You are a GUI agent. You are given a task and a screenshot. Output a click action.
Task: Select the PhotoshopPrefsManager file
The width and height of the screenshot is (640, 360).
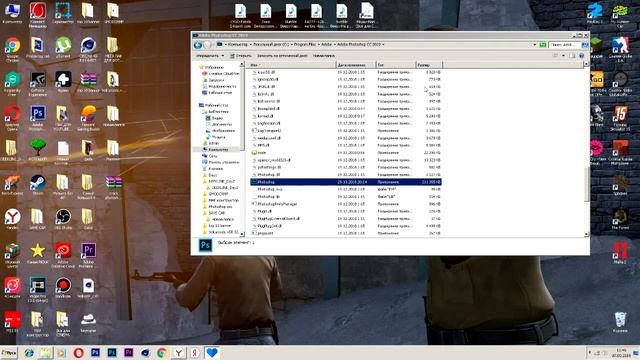[345, 204]
